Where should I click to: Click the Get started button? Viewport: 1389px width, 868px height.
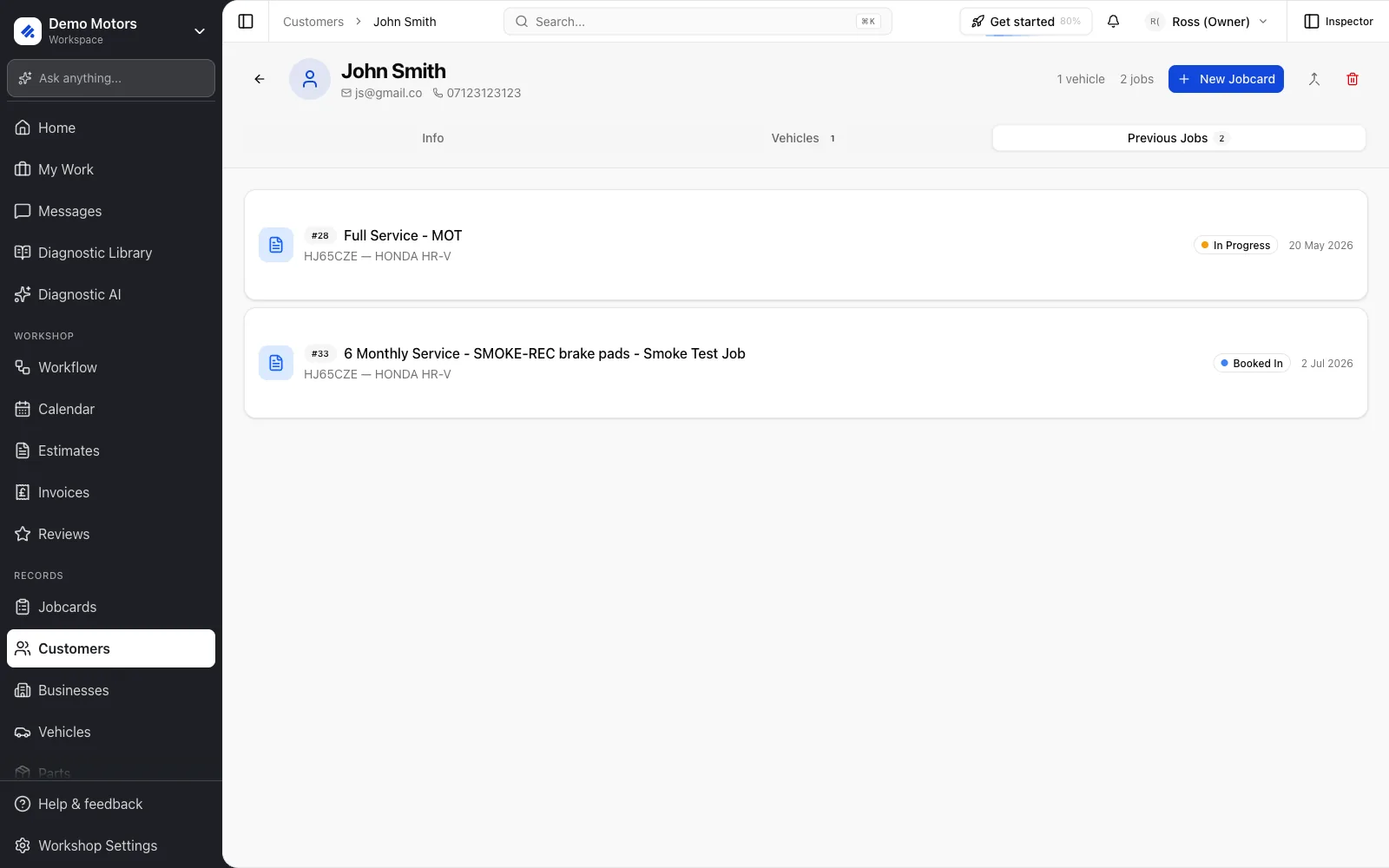click(x=1026, y=22)
